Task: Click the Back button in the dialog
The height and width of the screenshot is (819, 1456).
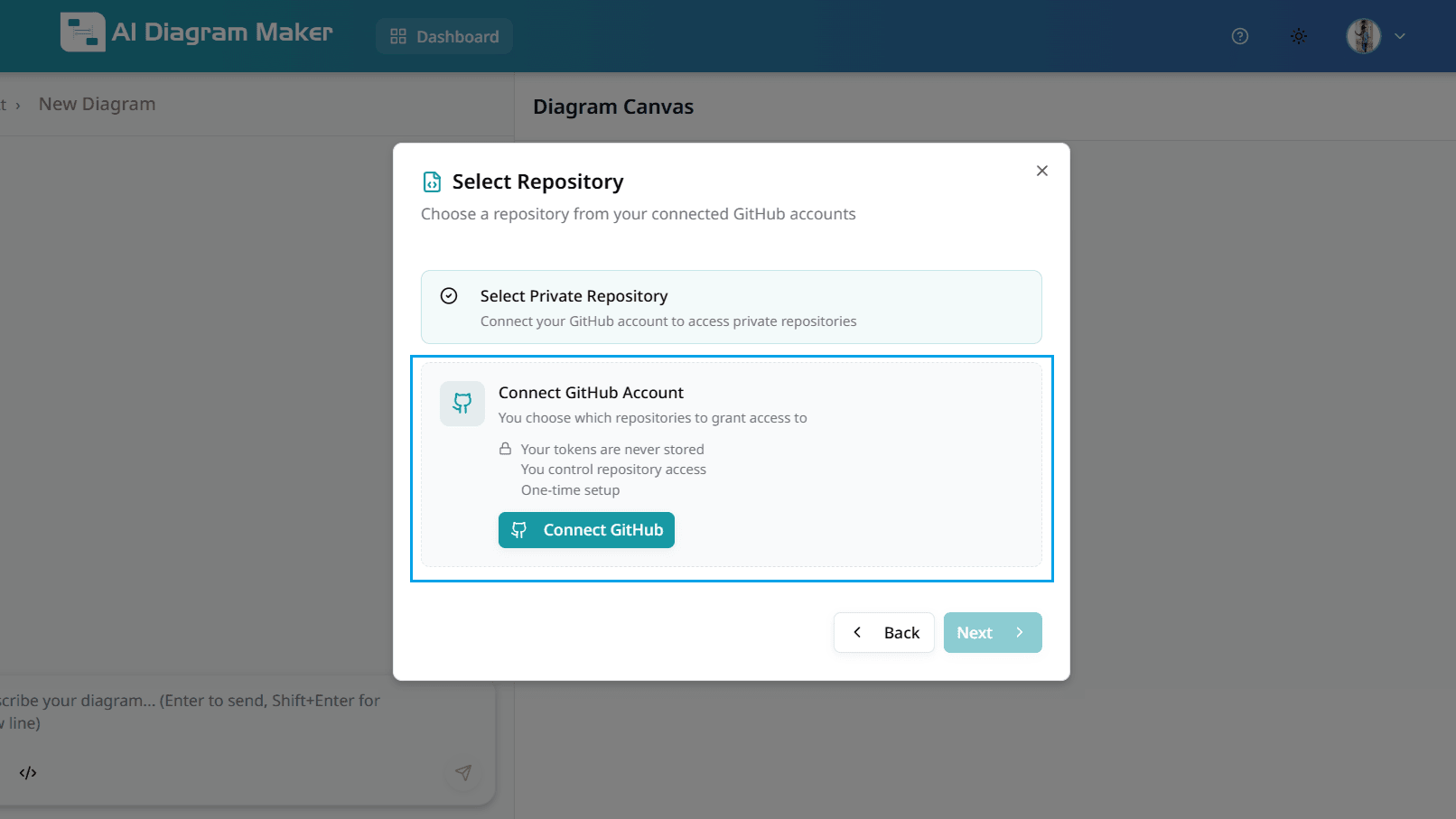Action: 883,632
